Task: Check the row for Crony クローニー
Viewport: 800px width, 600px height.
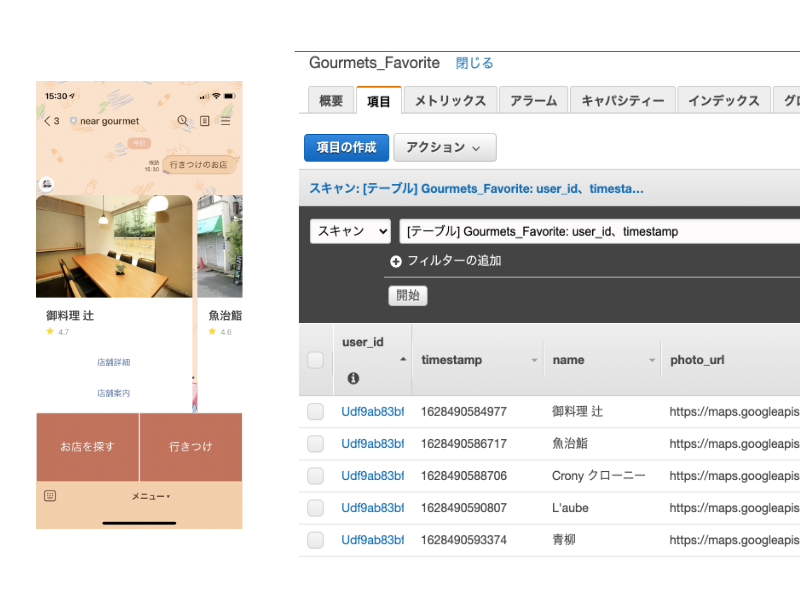Action: [316, 475]
